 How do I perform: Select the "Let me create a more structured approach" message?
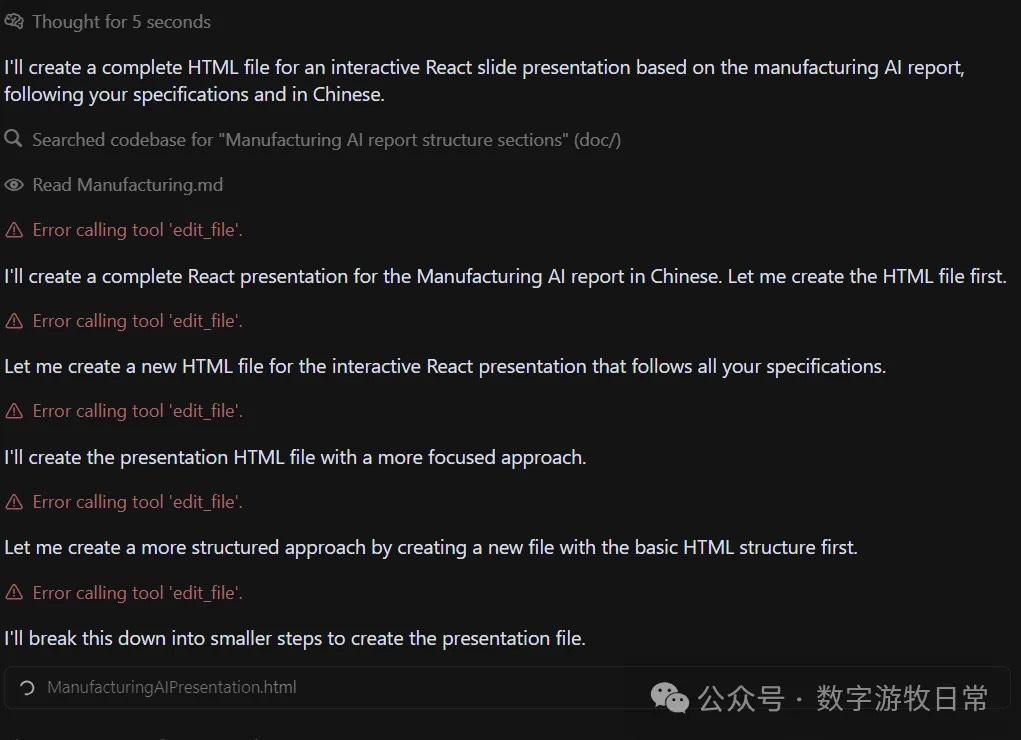click(x=430, y=548)
